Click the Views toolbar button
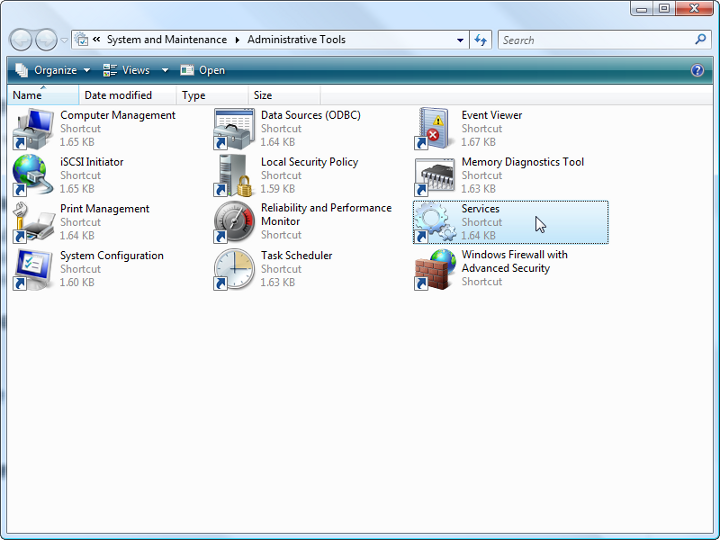The image size is (720, 540). 126,70
